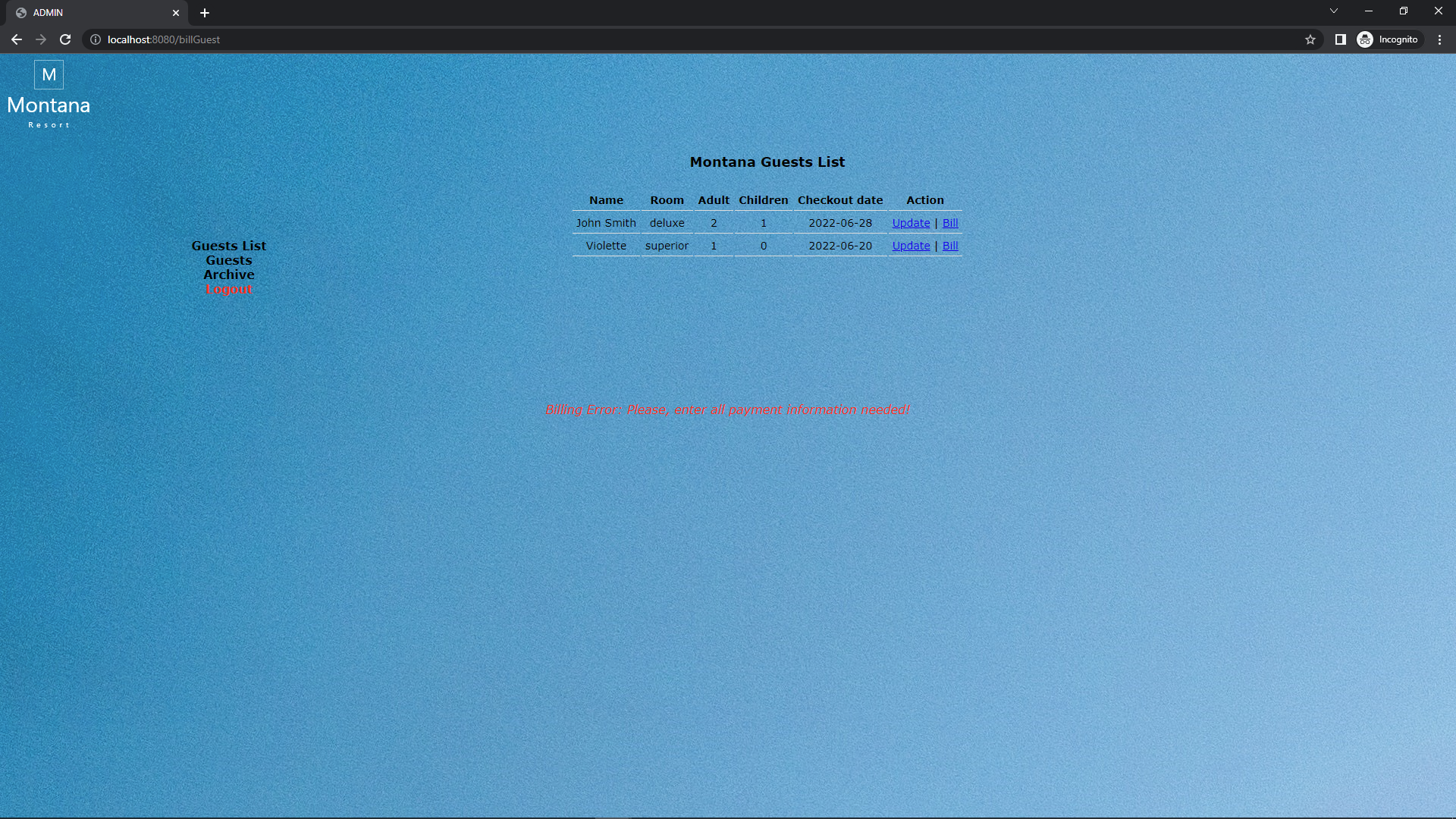Open Bill for Violette
1456x819 pixels.
950,245
